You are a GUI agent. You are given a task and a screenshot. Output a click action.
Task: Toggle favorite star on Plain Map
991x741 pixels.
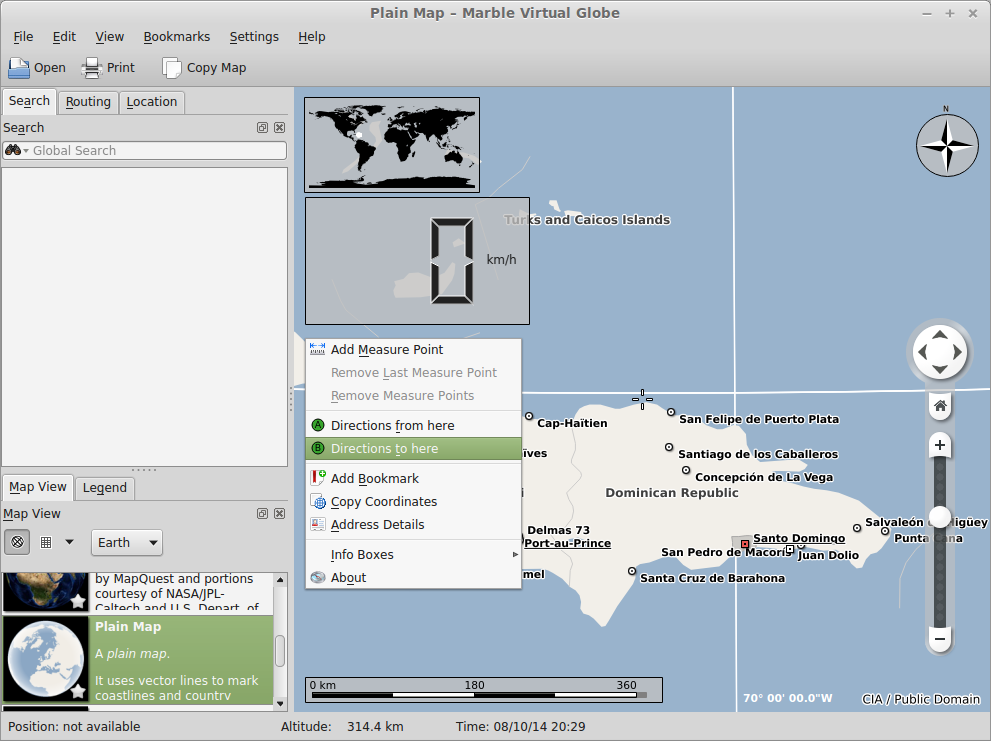78,690
